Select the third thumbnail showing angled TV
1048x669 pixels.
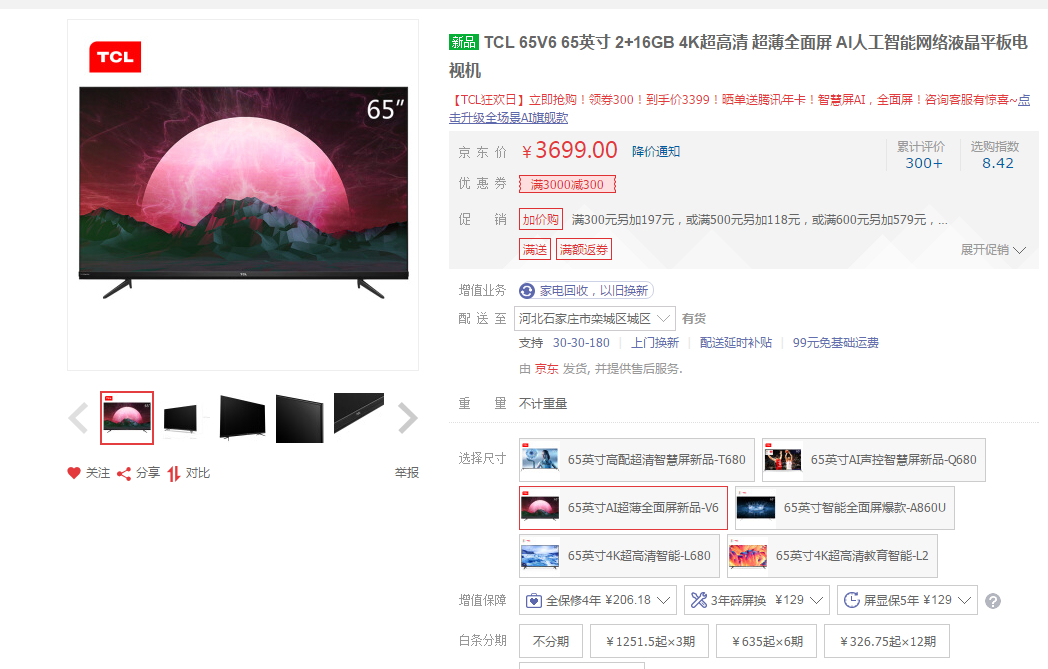click(x=242, y=418)
